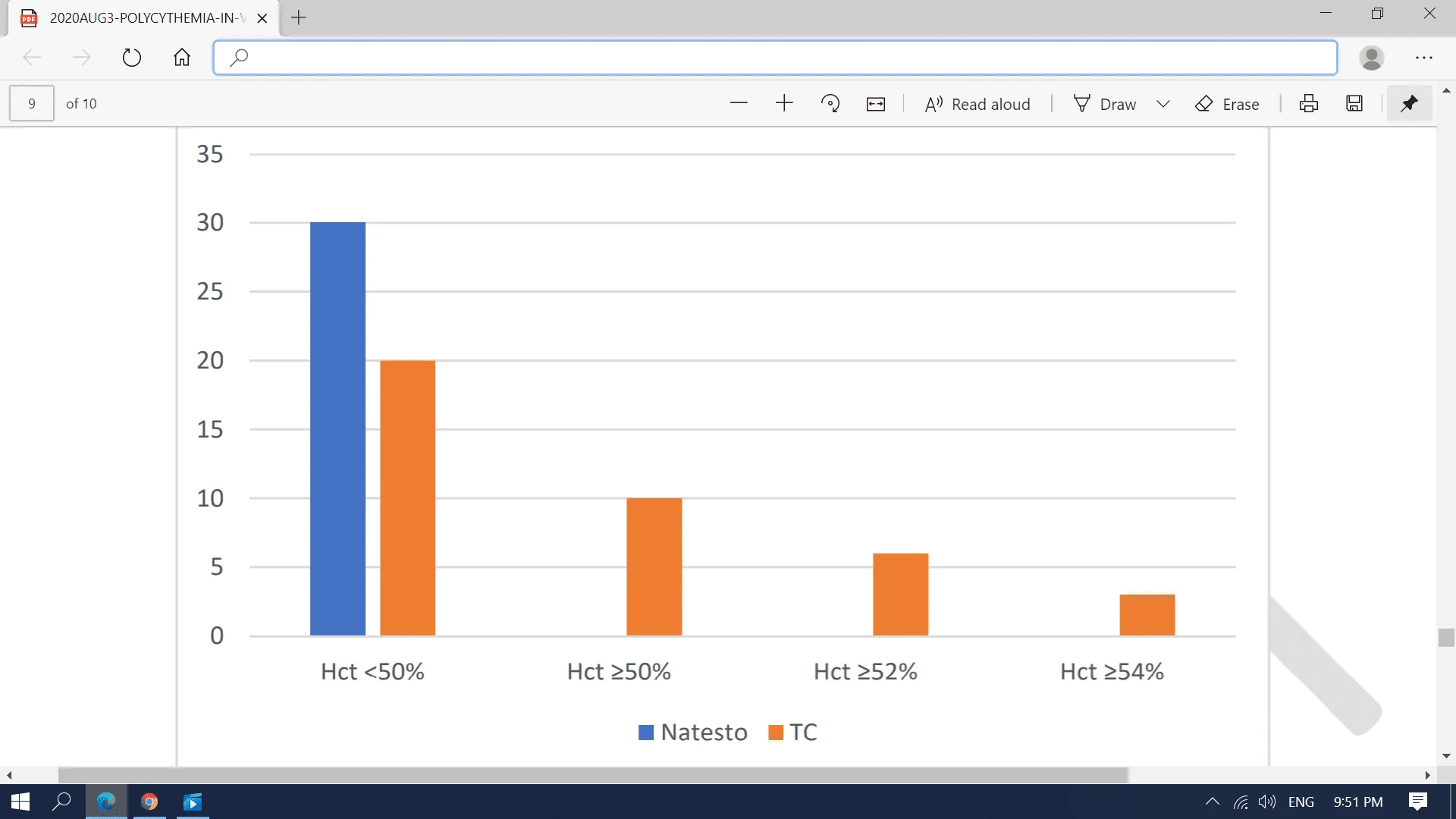Click the orange TC bar for Hct ≥52%

pyautogui.click(x=900, y=595)
